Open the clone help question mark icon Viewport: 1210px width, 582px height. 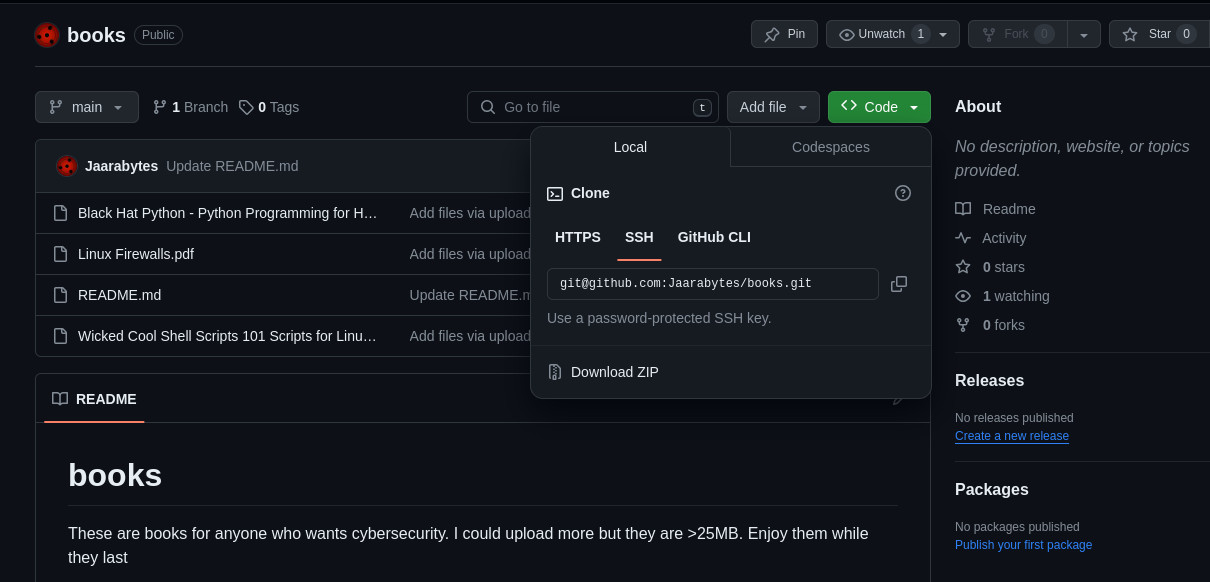click(902, 193)
